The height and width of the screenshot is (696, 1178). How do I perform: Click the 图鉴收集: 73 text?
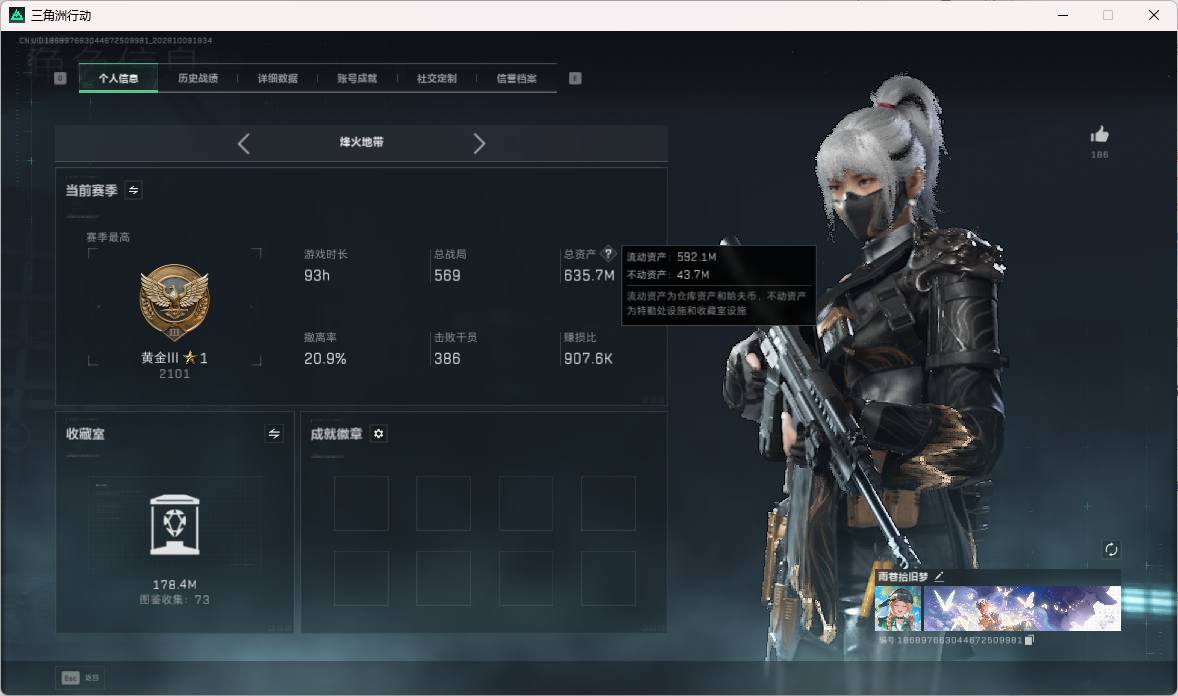pyautogui.click(x=174, y=600)
